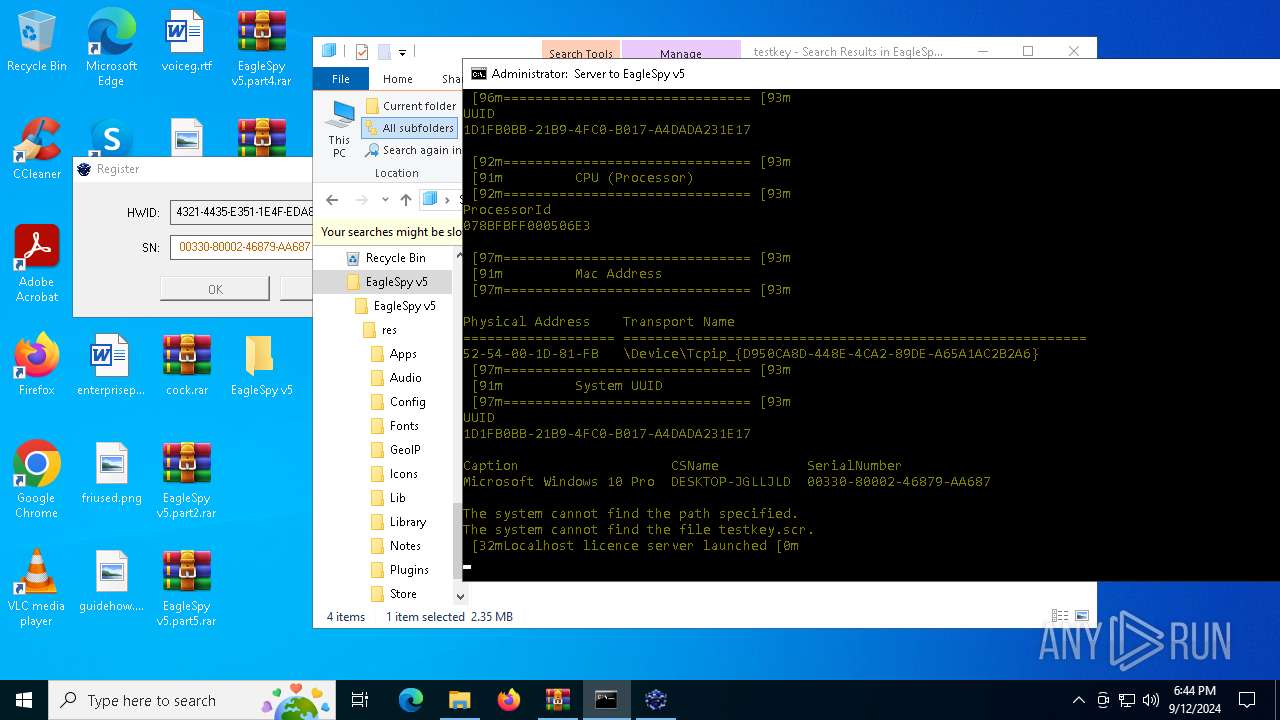Open guidehow image file on desktop

111,581
